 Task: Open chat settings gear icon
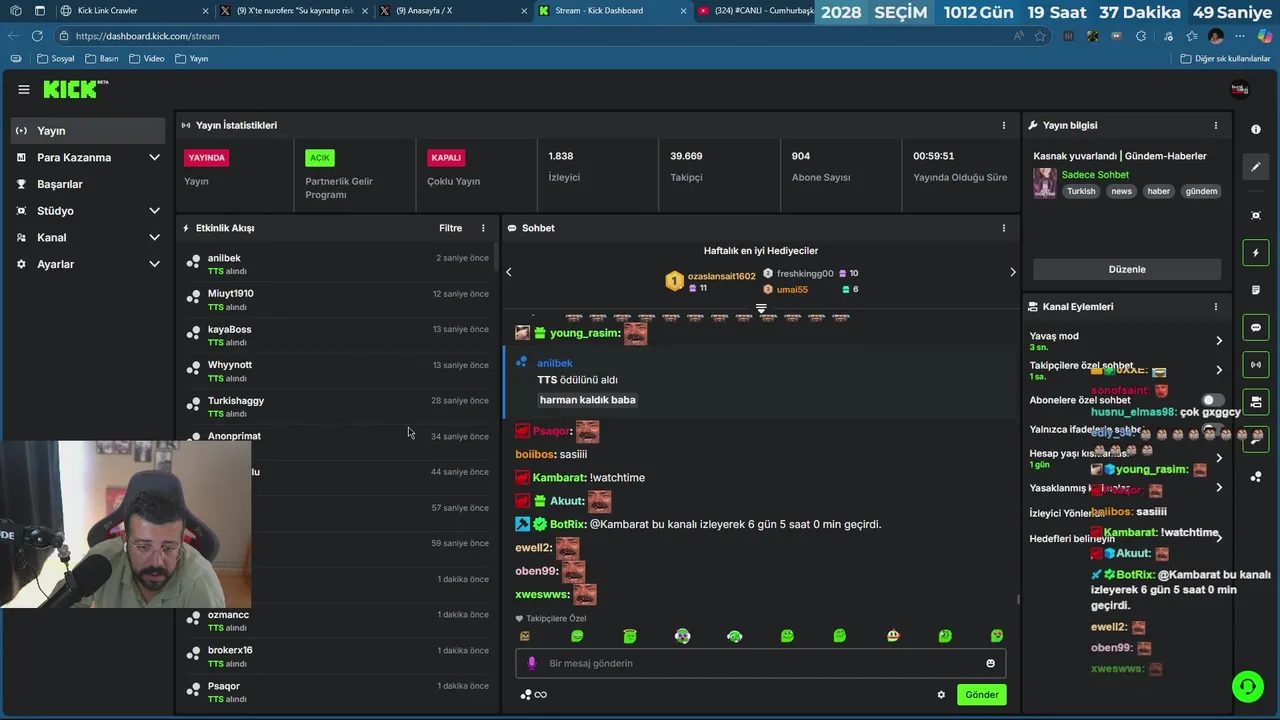(x=941, y=695)
